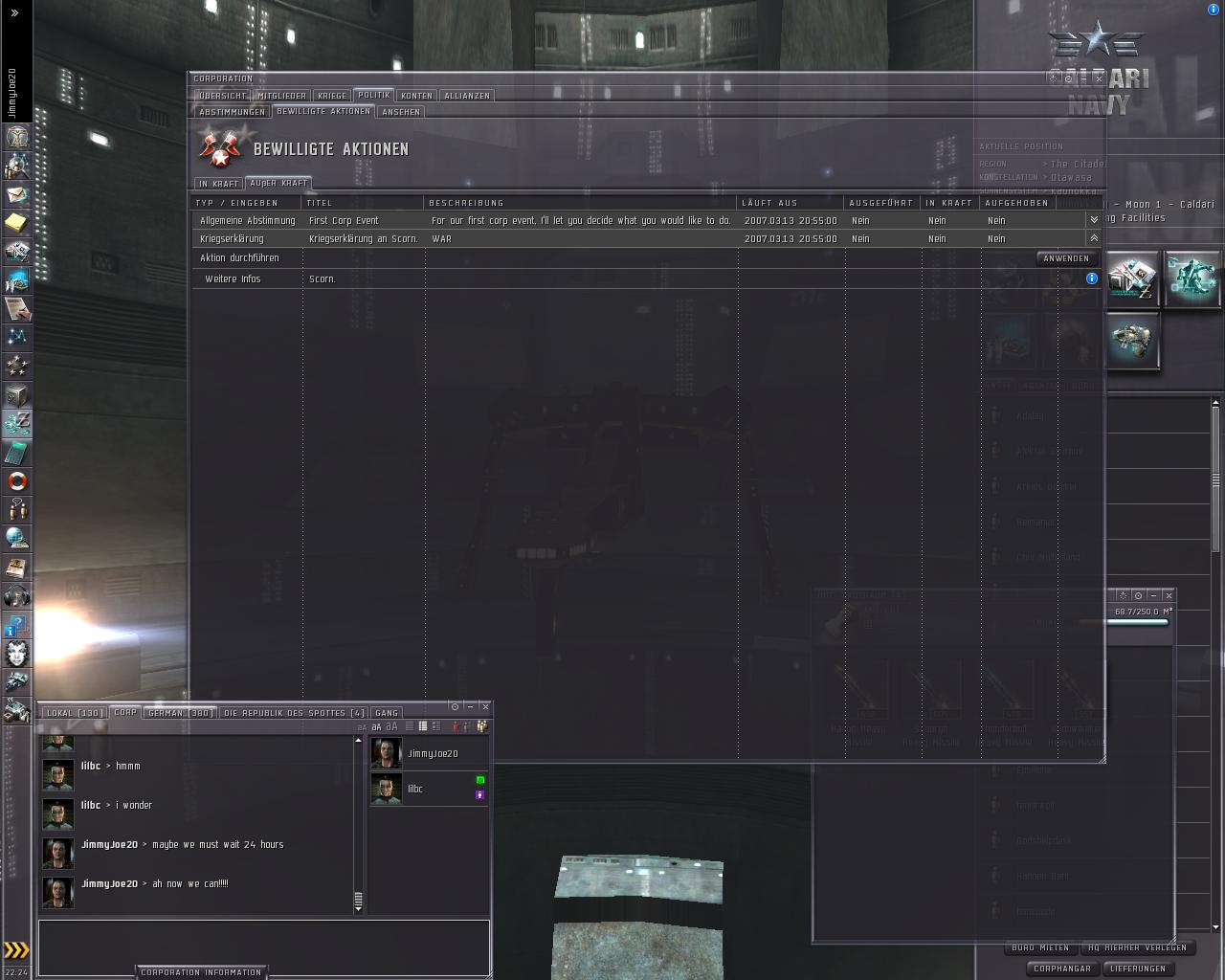The image size is (1225, 980).
Task: Open the envelope mail icon in sidebar
Action: pyautogui.click(x=17, y=193)
